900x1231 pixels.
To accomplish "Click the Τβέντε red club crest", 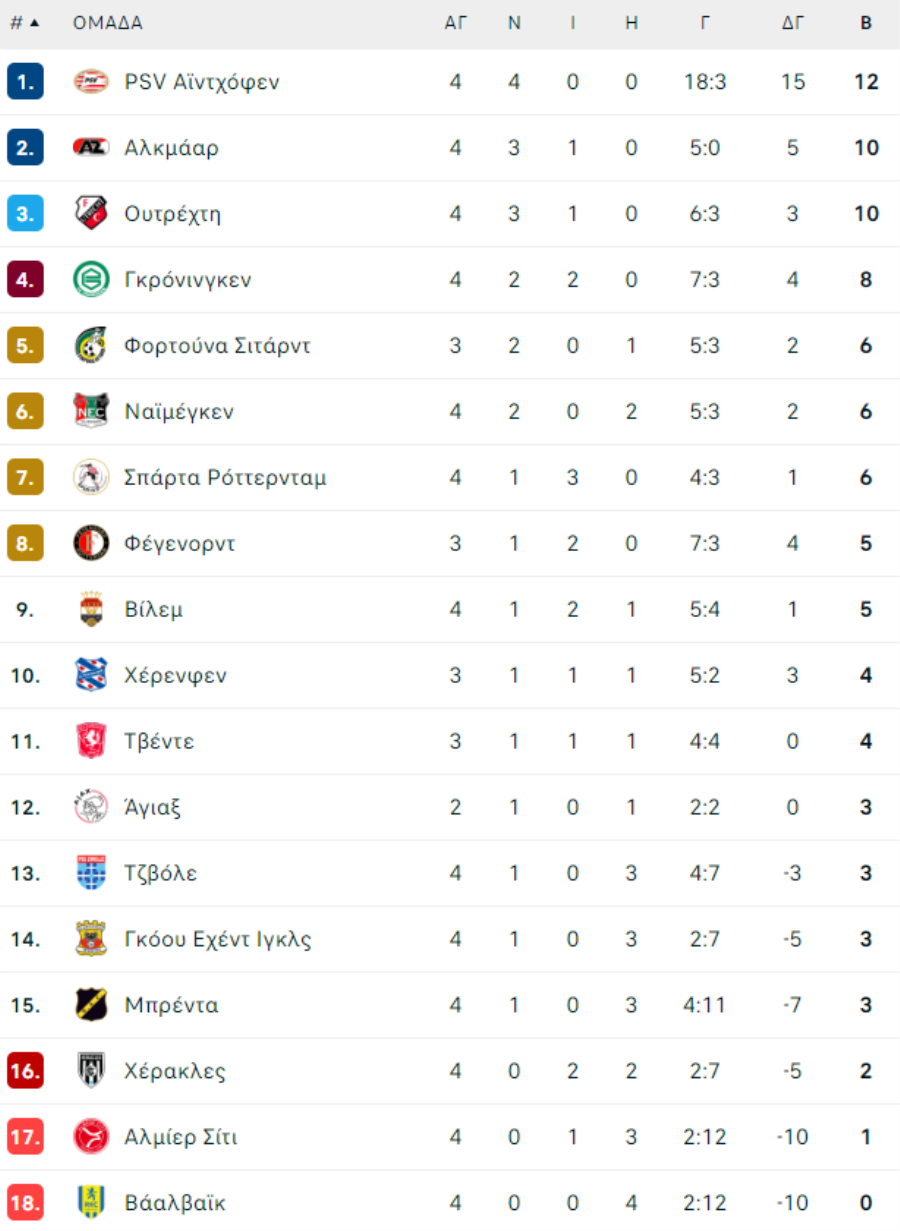I will 91,742.
